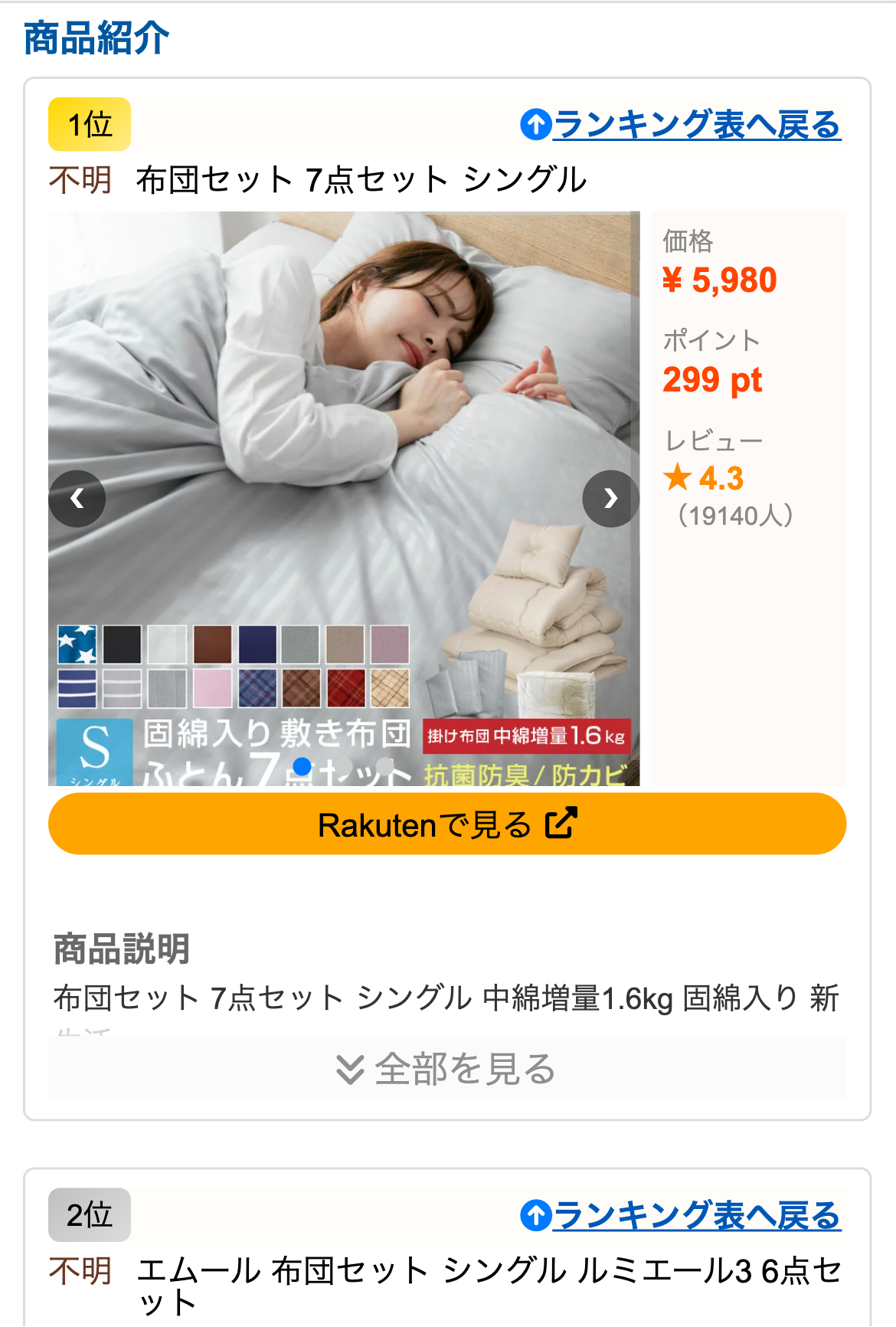Select the third carousel dot indicator
The height and width of the screenshot is (1327, 896).
[x=385, y=766]
